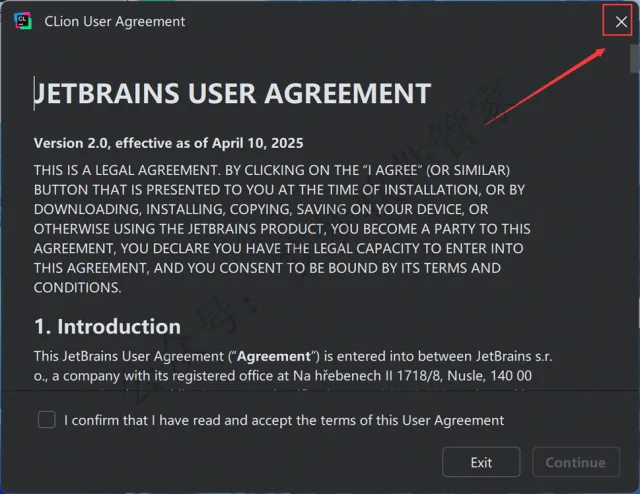Check the confirm user agreement checkbox
The height and width of the screenshot is (494, 640).
pyautogui.click(x=47, y=420)
